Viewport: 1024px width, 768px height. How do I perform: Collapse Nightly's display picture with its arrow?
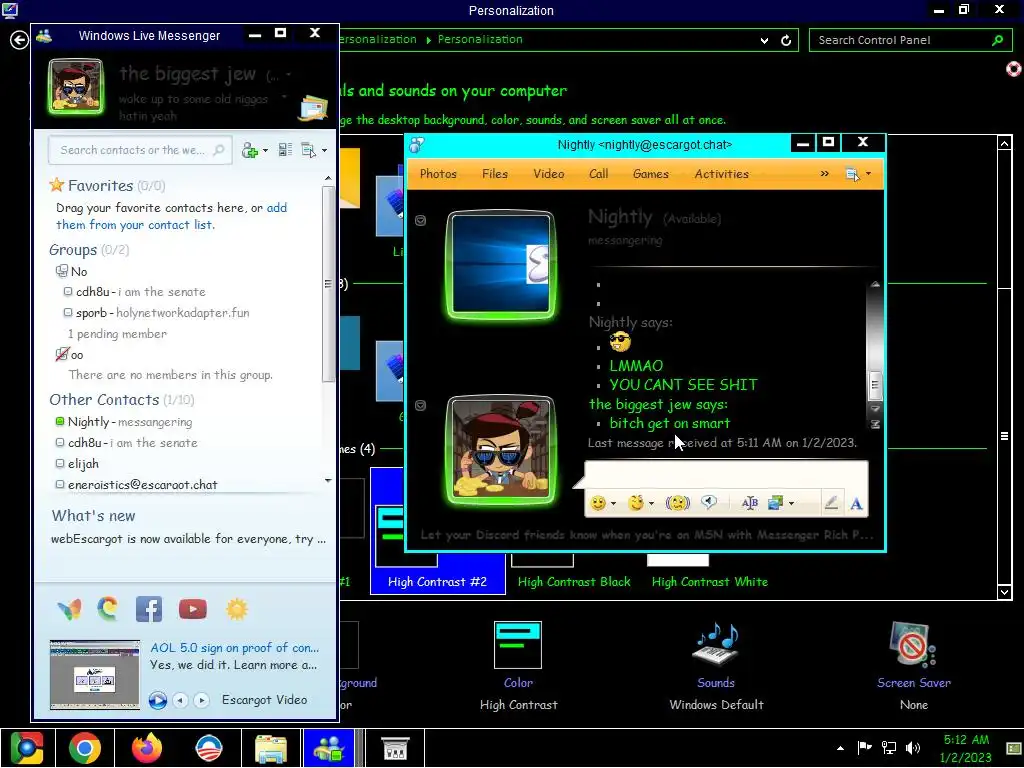tap(421, 220)
